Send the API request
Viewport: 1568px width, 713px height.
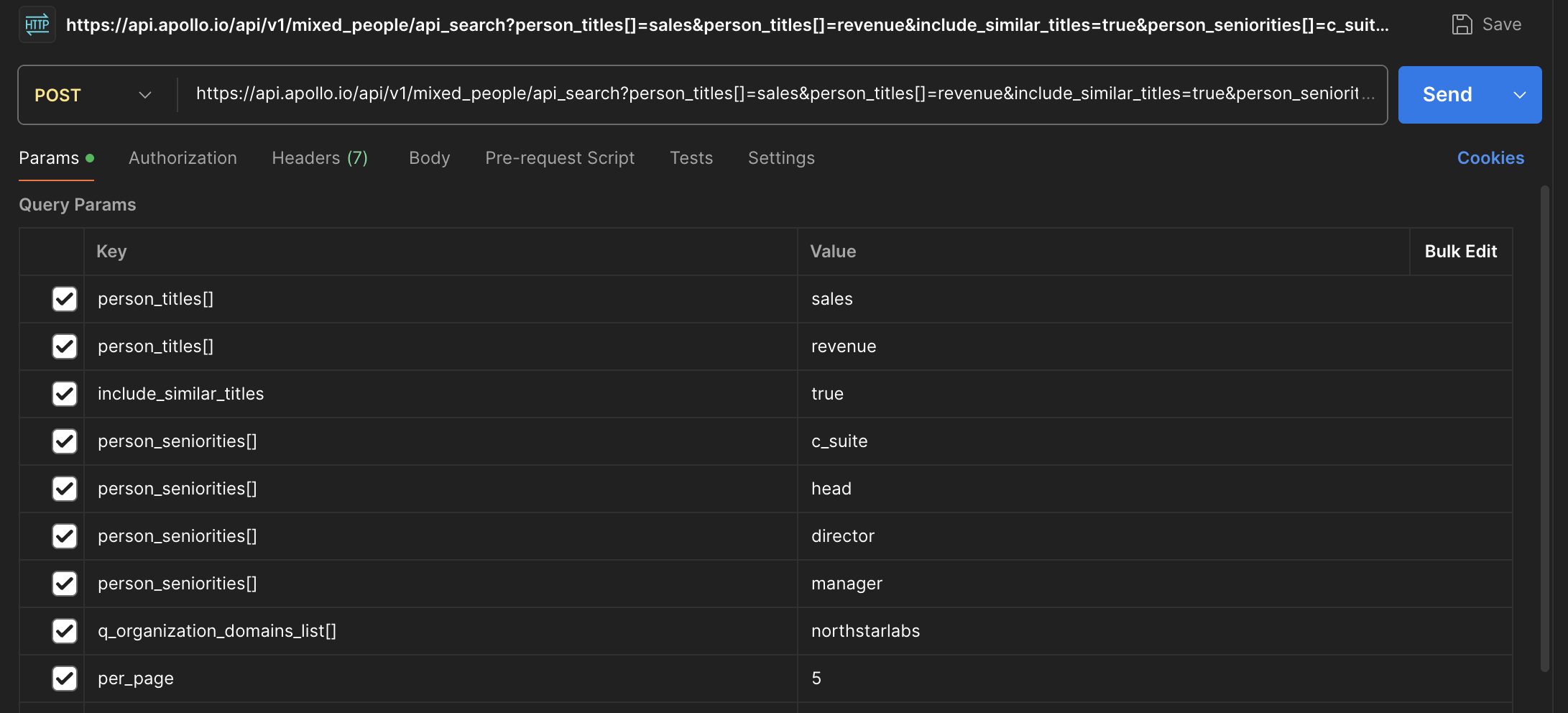click(x=1447, y=95)
